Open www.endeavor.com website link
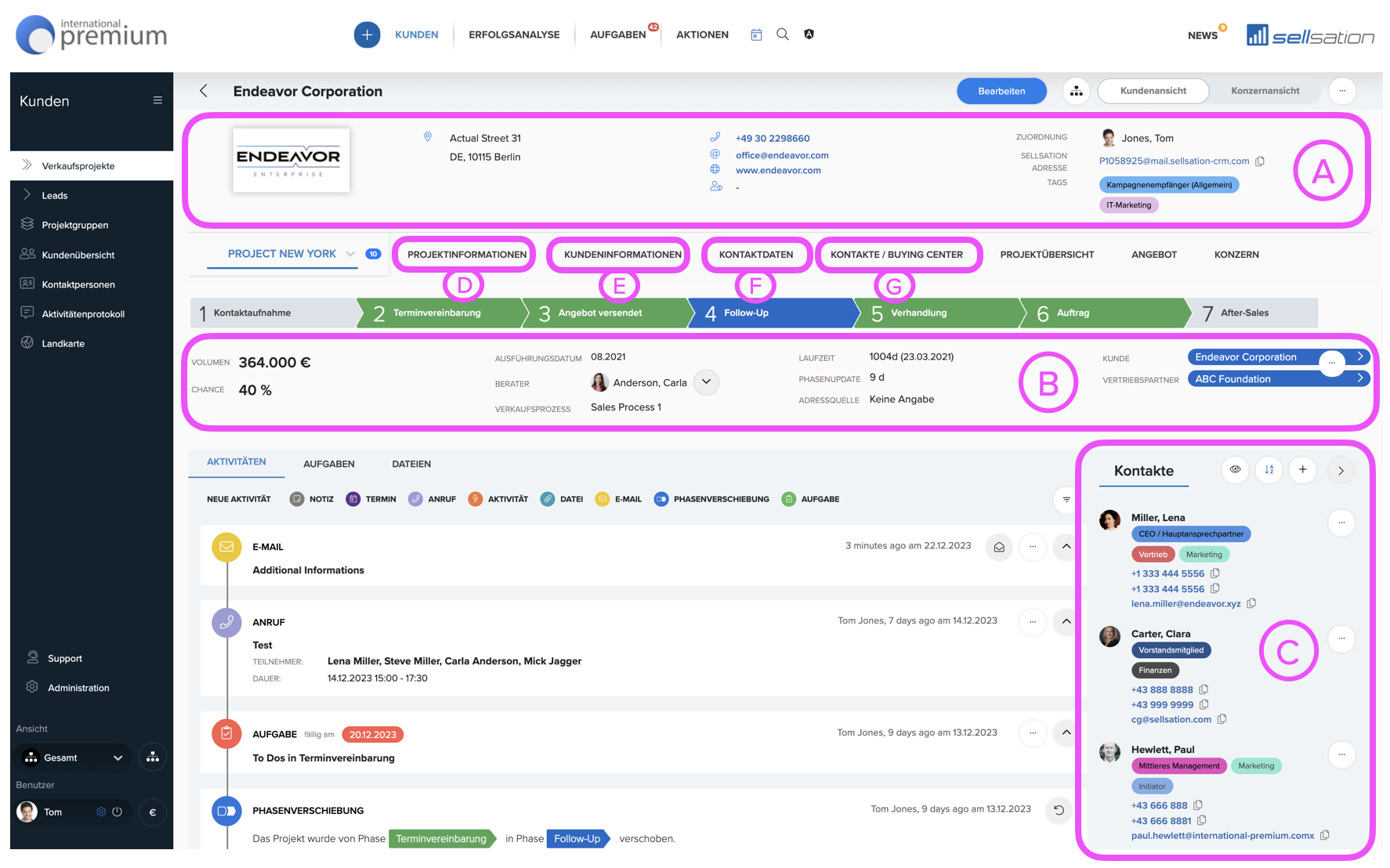The width and height of the screenshot is (1390, 868). coord(778,170)
